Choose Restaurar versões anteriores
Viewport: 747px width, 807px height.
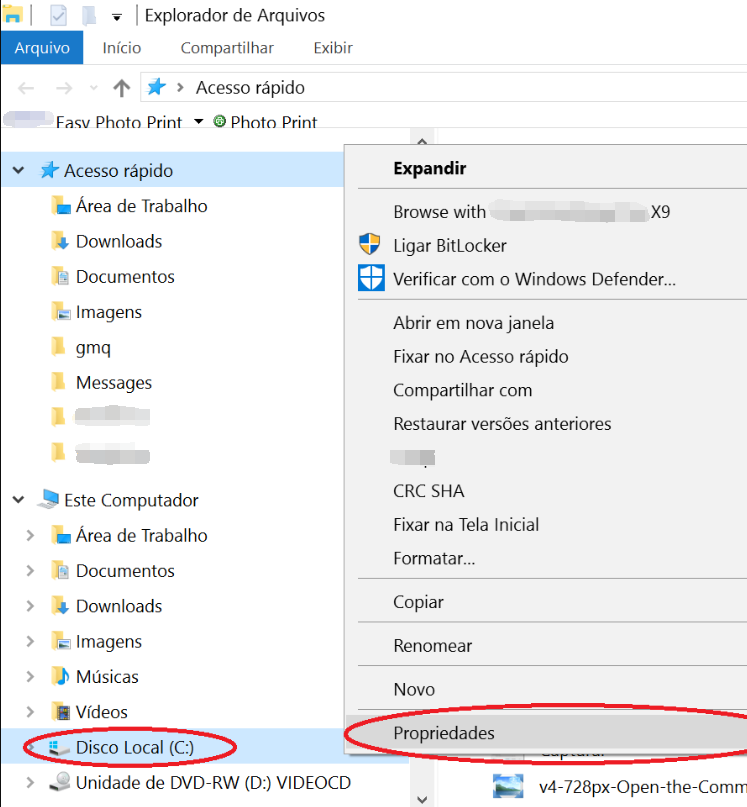[x=502, y=424]
